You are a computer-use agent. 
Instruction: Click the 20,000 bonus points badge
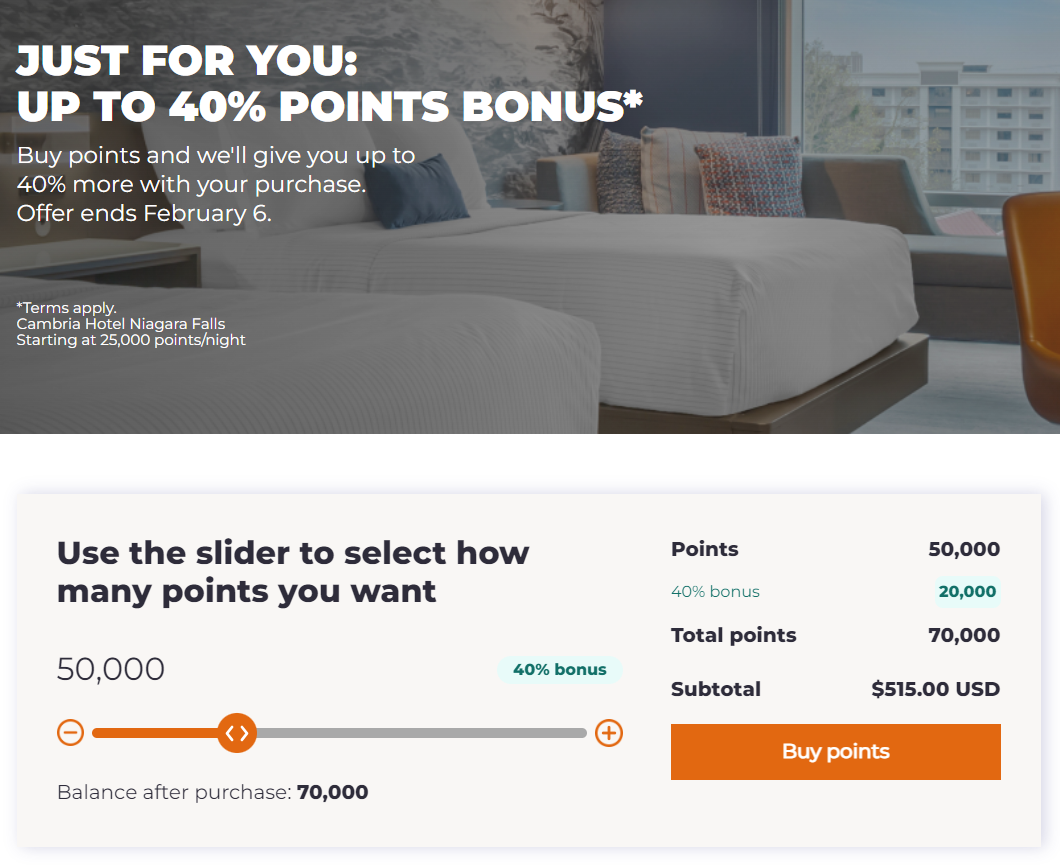click(x=967, y=592)
